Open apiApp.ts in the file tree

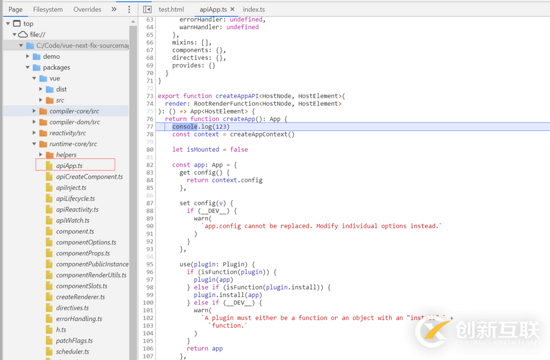coord(69,166)
